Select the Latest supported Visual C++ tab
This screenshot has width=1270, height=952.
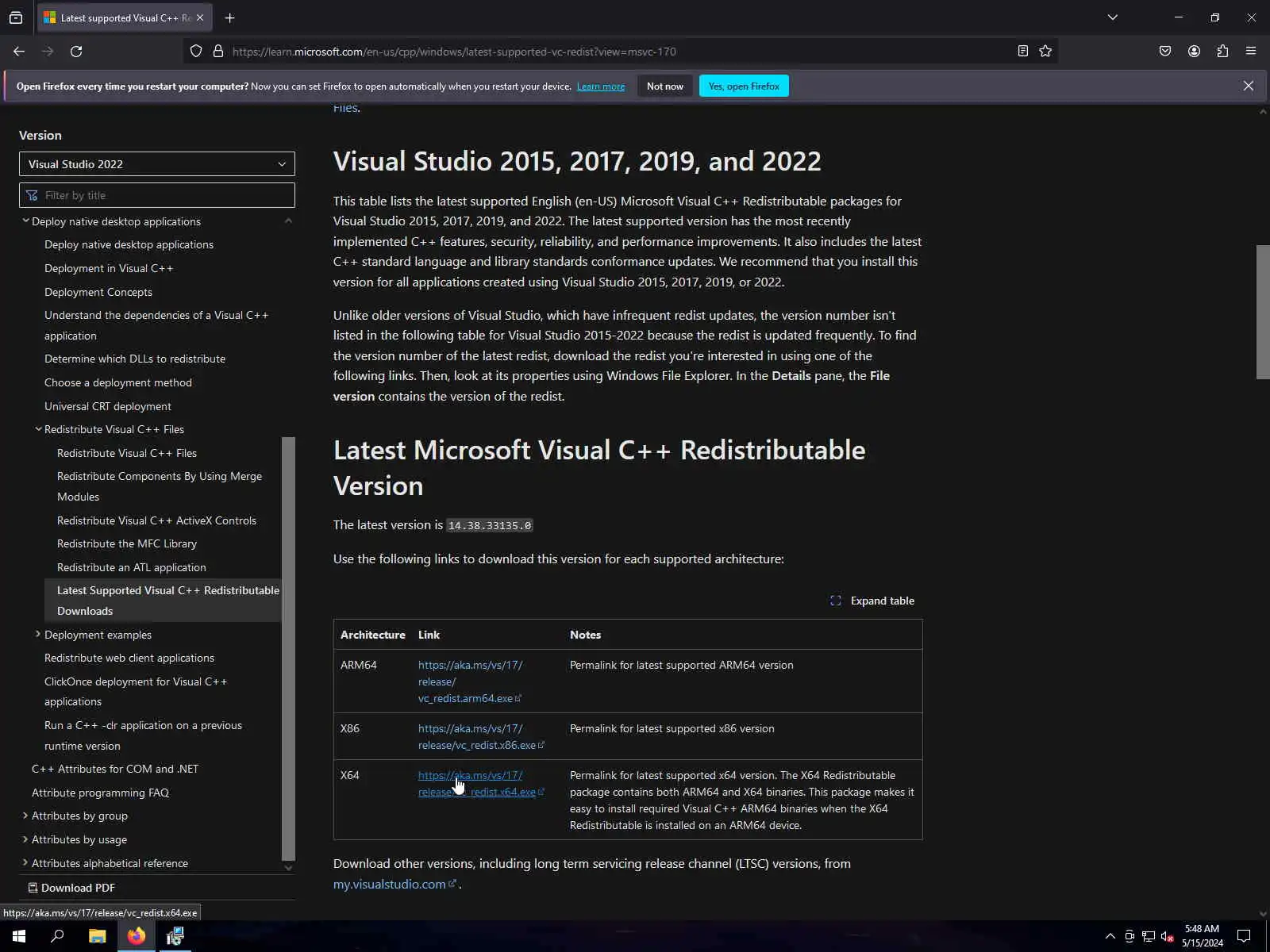(125, 17)
